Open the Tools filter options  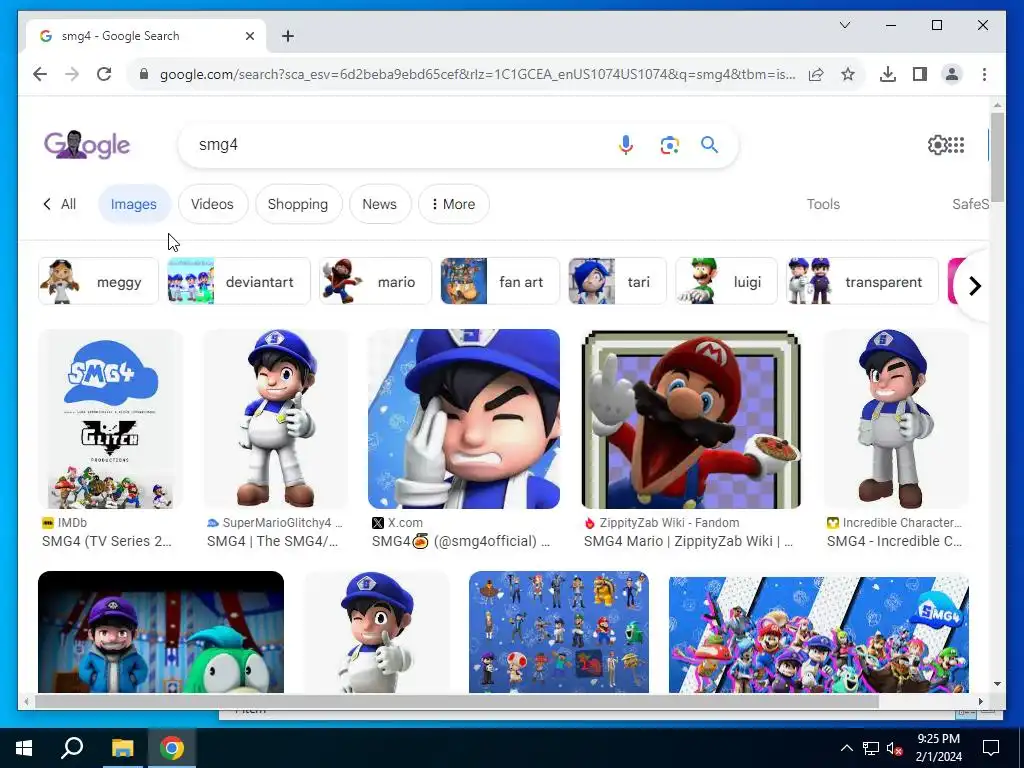(x=823, y=204)
